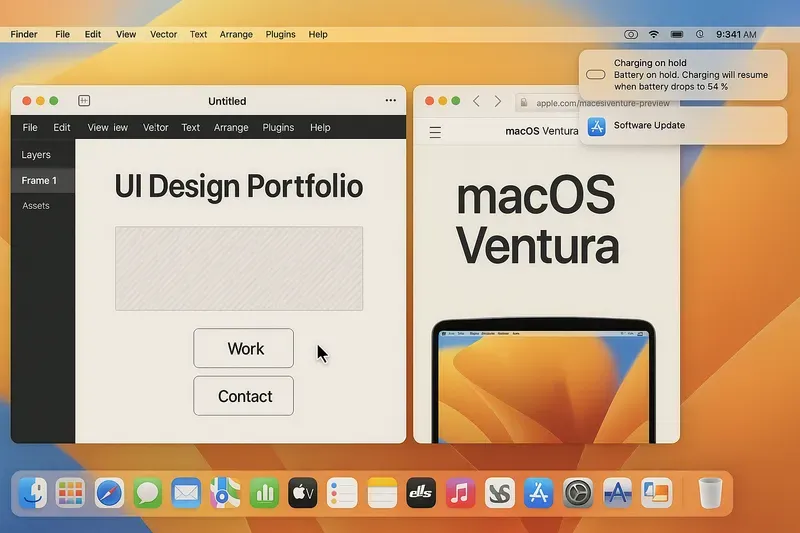Screen dimensions: 800x533
Task: Click the Wi-Fi status icon in menu bar
Action: [x=654, y=34]
